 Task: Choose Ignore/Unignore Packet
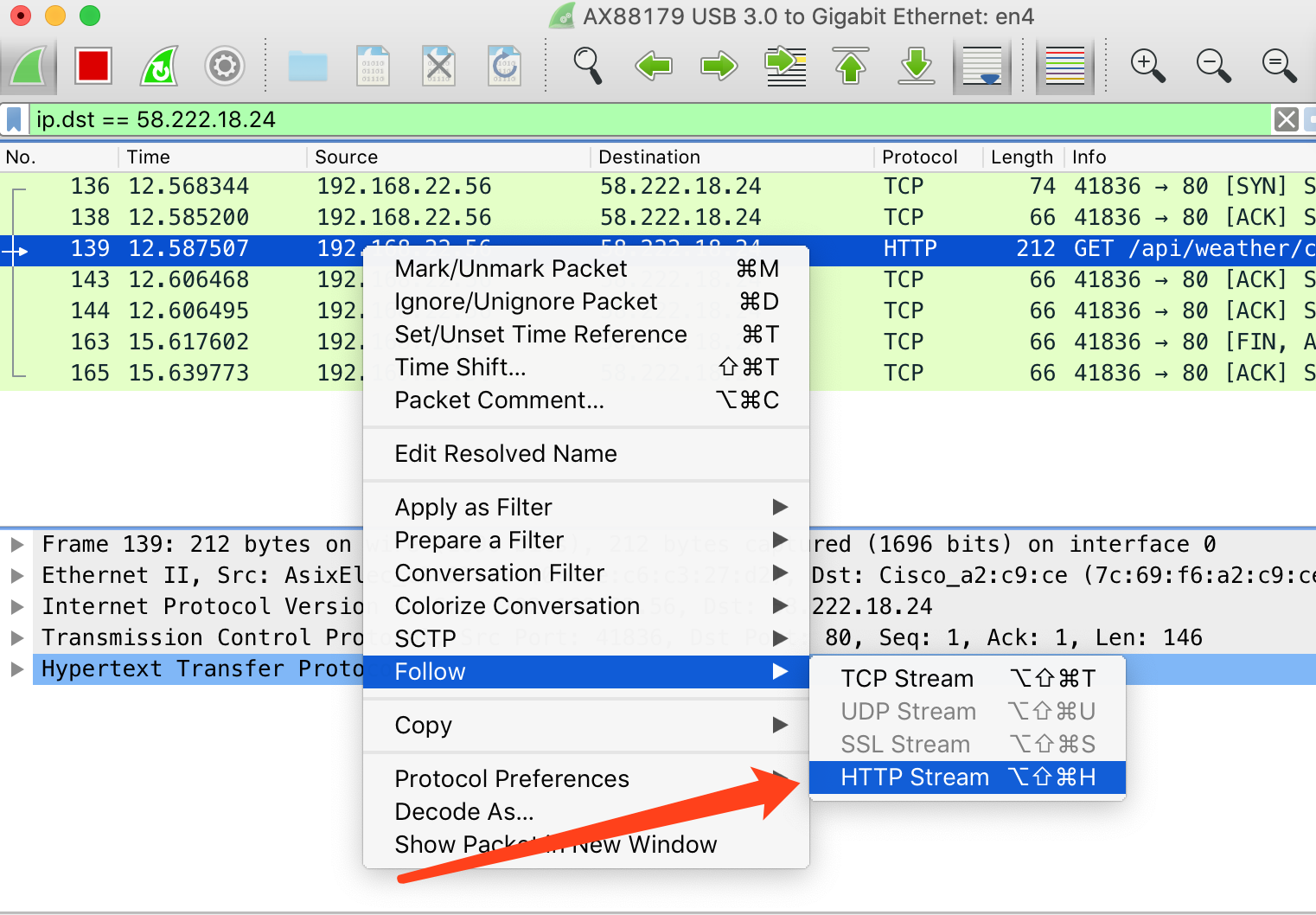point(586,301)
